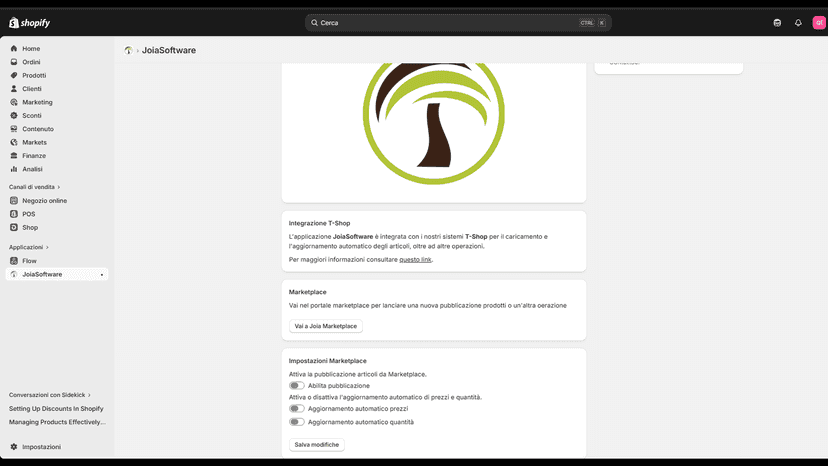Open the Sidekick icon in top bar
828x466 pixels.
click(777, 23)
